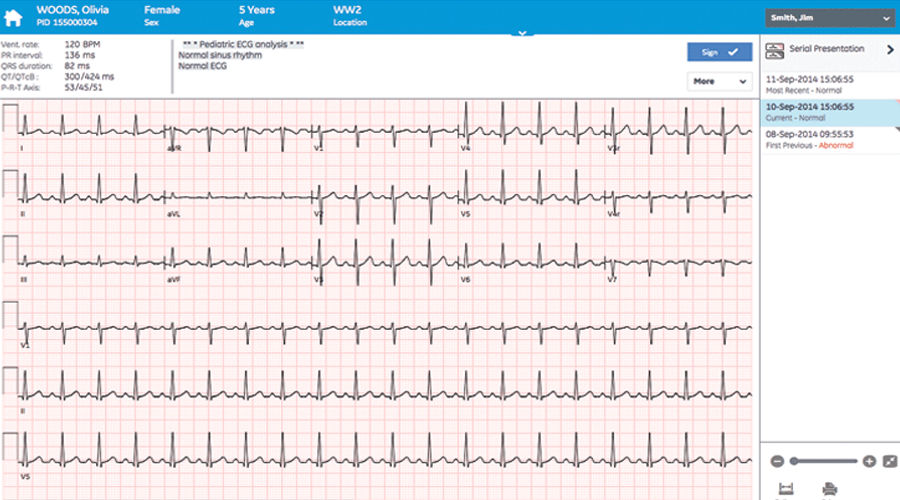The height and width of the screenshot is (500, 900).
Task: Expand the patient header chevron
Action: [x=522, y=33]
